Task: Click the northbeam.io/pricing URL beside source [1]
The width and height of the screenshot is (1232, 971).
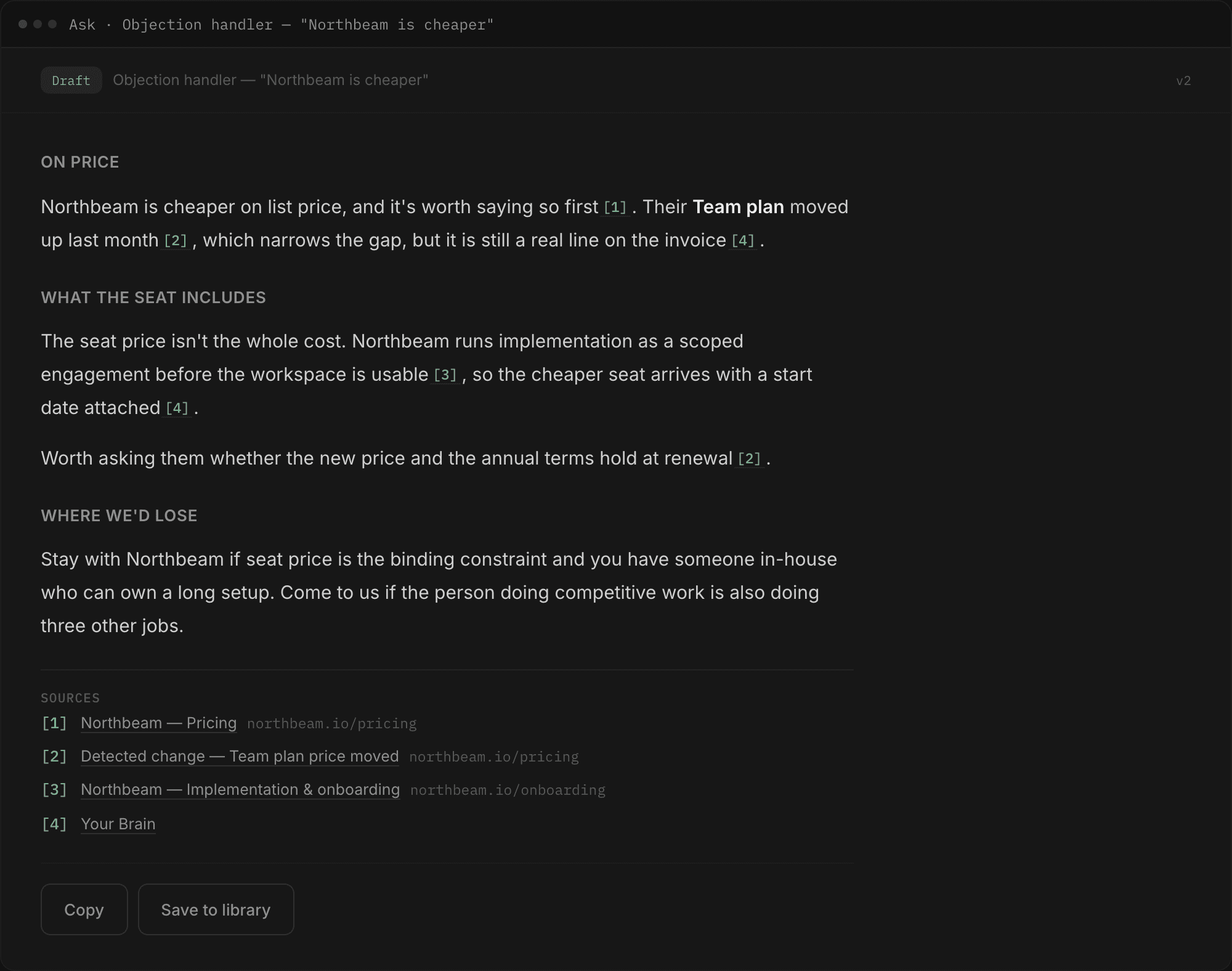Action: pyautogui.click(x=331, y=724)
